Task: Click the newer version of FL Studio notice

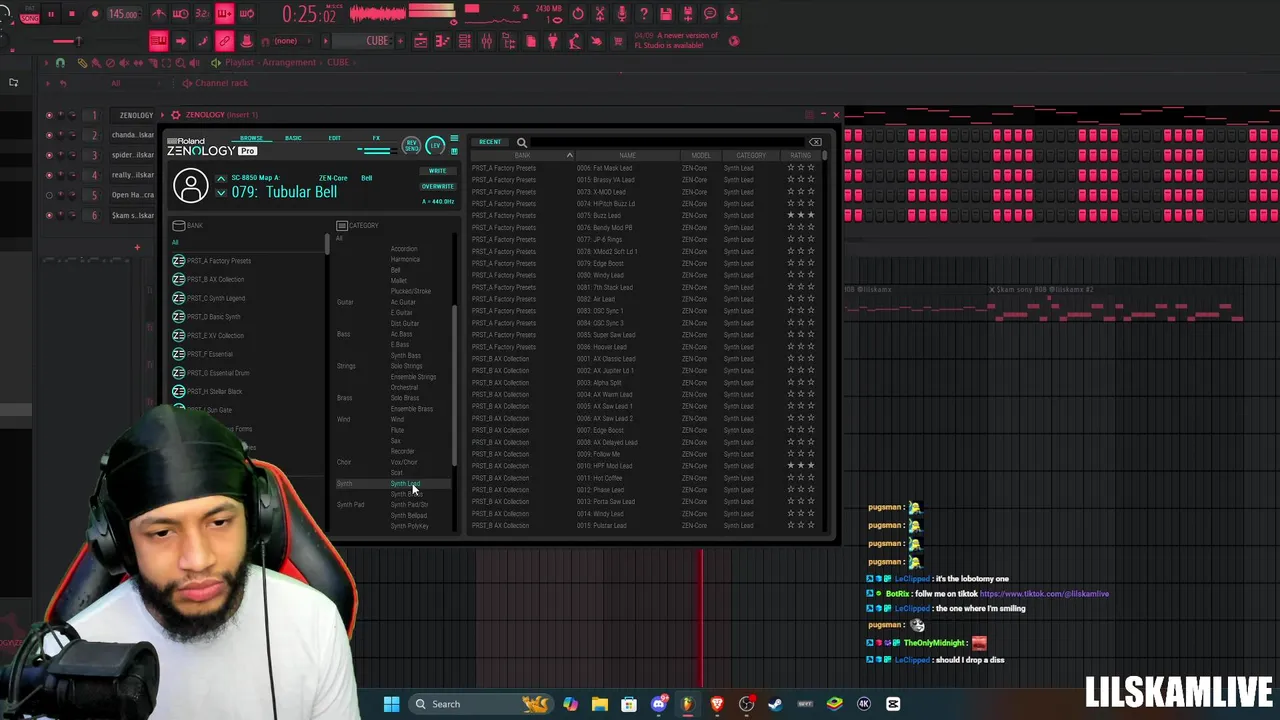Action: tap(676, 40)
